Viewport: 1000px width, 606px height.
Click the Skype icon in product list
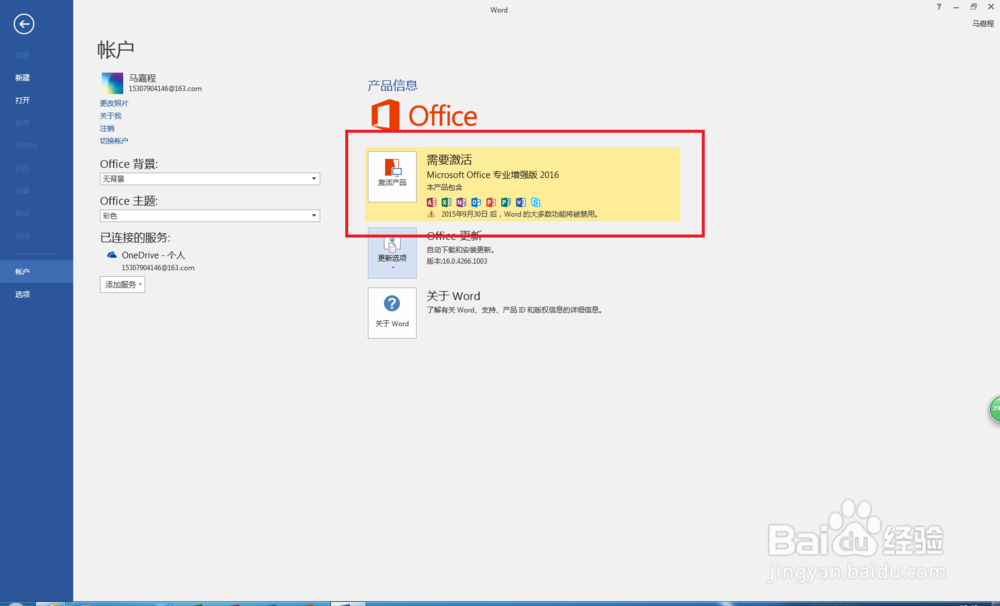pos(536,202)
